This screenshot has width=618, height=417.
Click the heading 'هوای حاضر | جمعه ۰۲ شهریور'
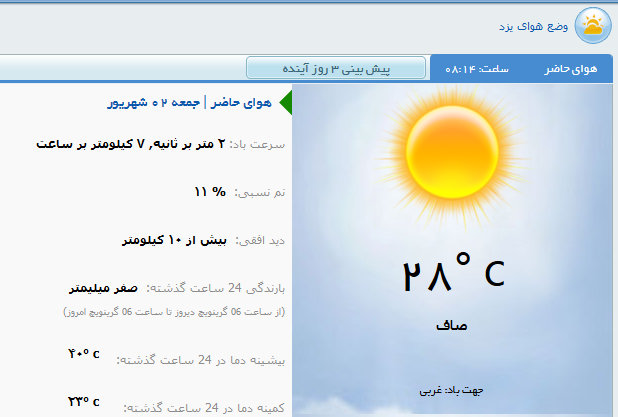tap(190, 102)
